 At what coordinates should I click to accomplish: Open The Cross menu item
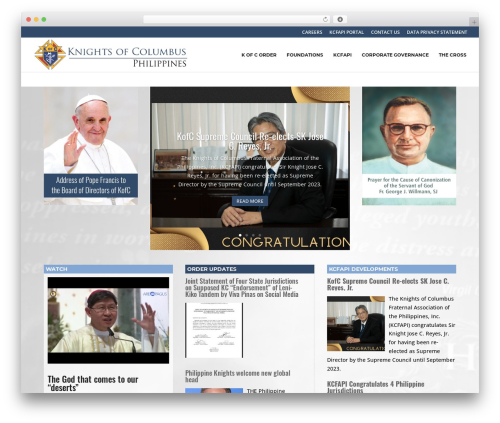[x=452, y=55]
